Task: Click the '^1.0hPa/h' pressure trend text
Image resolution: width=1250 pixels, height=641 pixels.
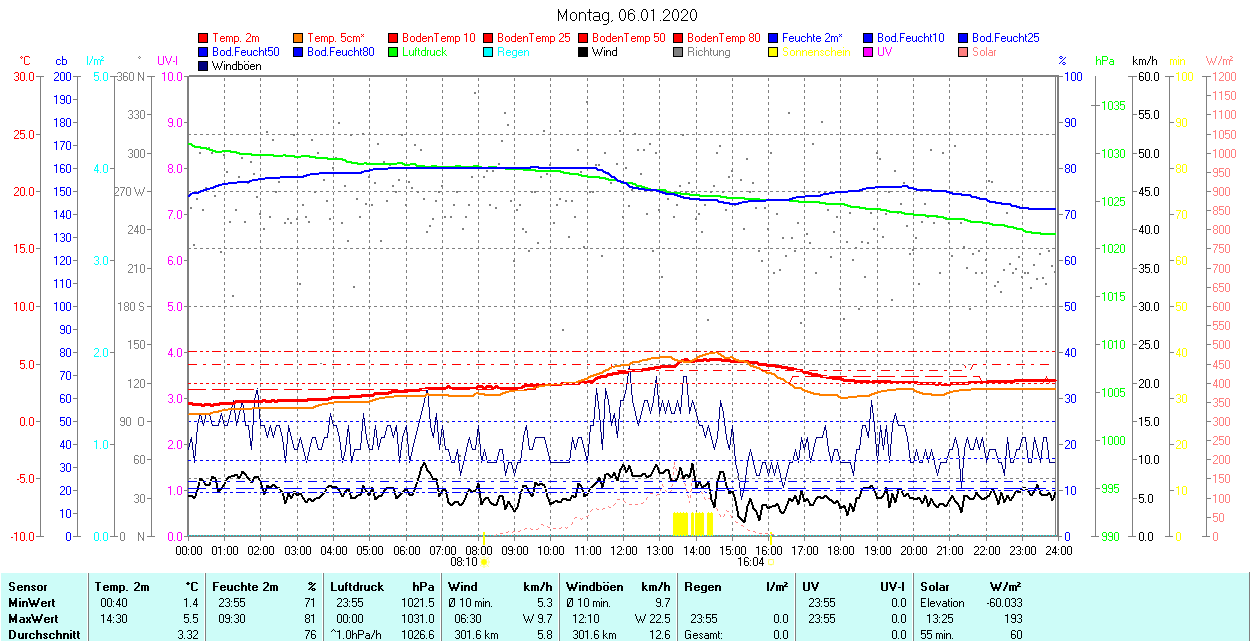Action: pyautogui.click(x=355, y=635)
